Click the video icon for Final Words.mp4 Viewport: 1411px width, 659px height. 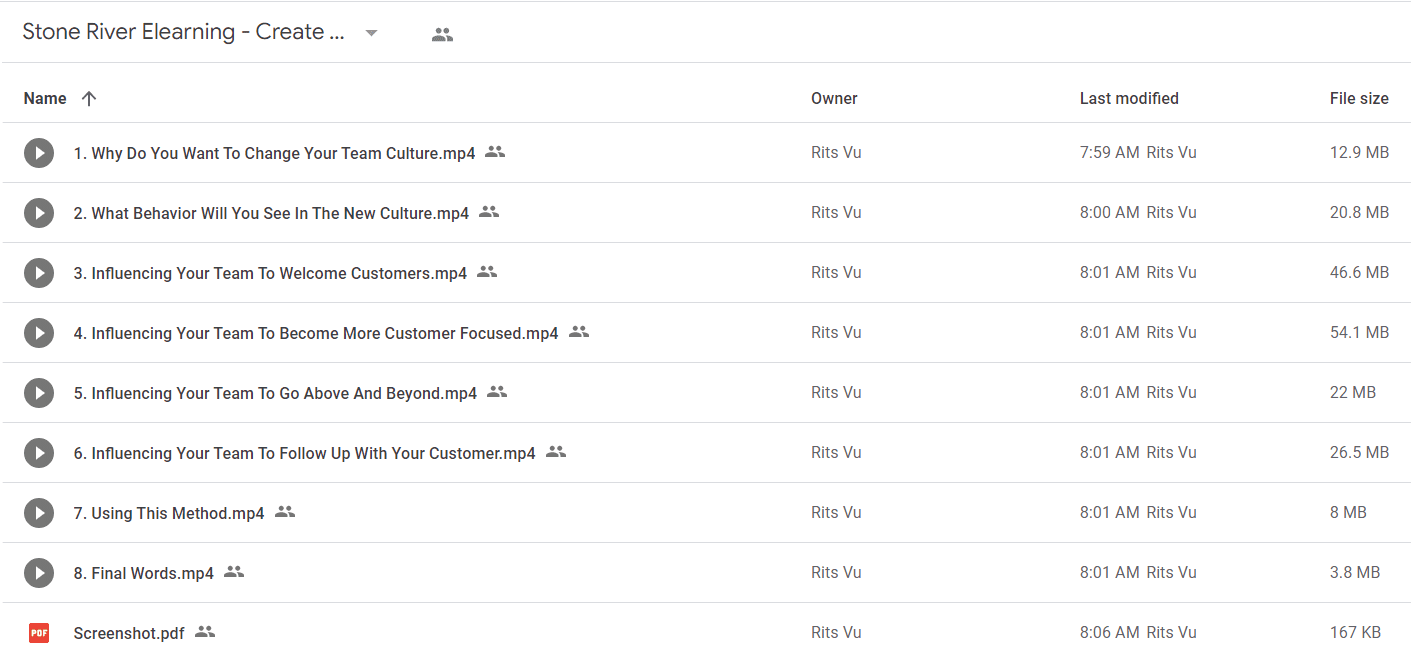[x=39, y=573]
